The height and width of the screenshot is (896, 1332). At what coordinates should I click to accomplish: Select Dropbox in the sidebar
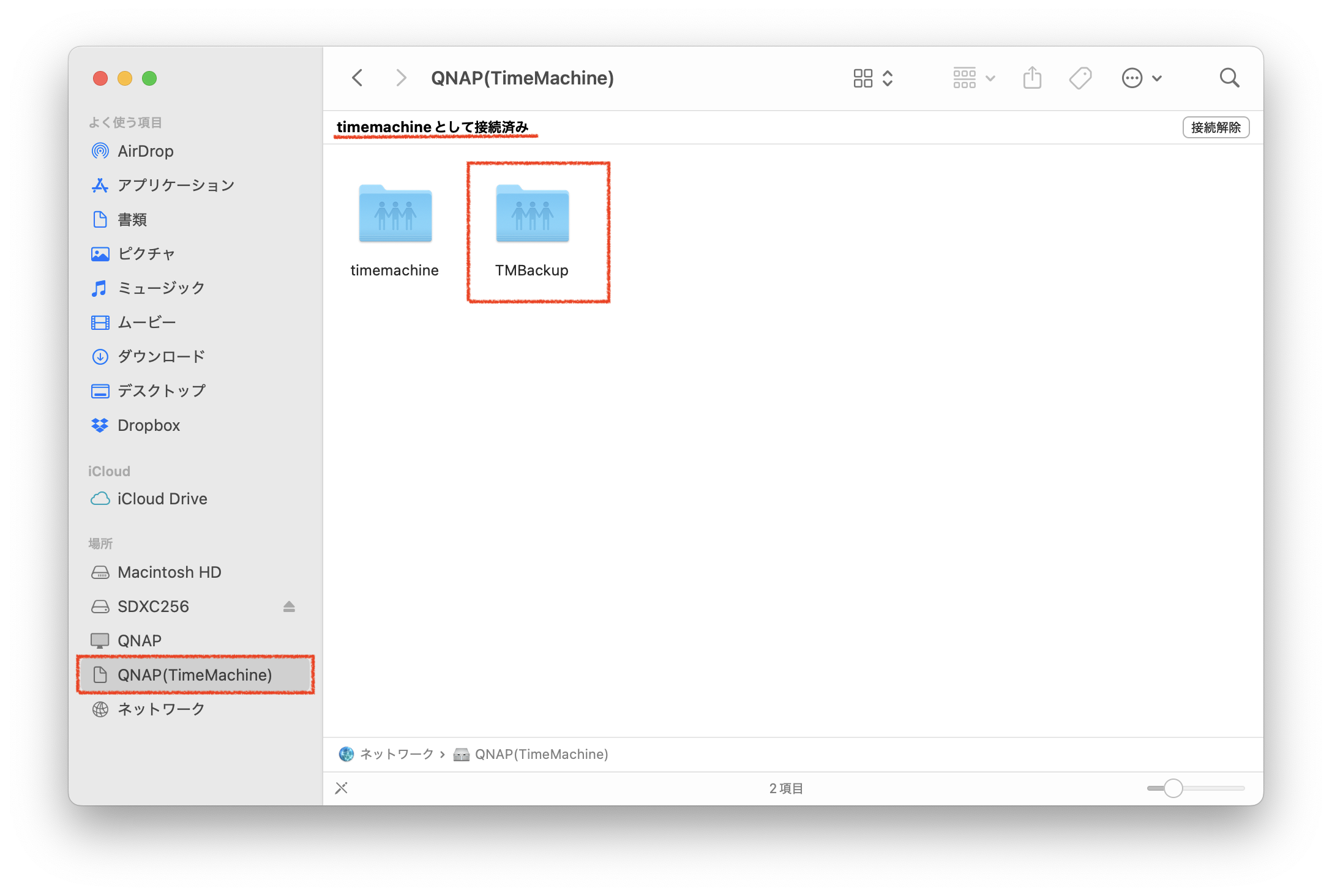148,425
